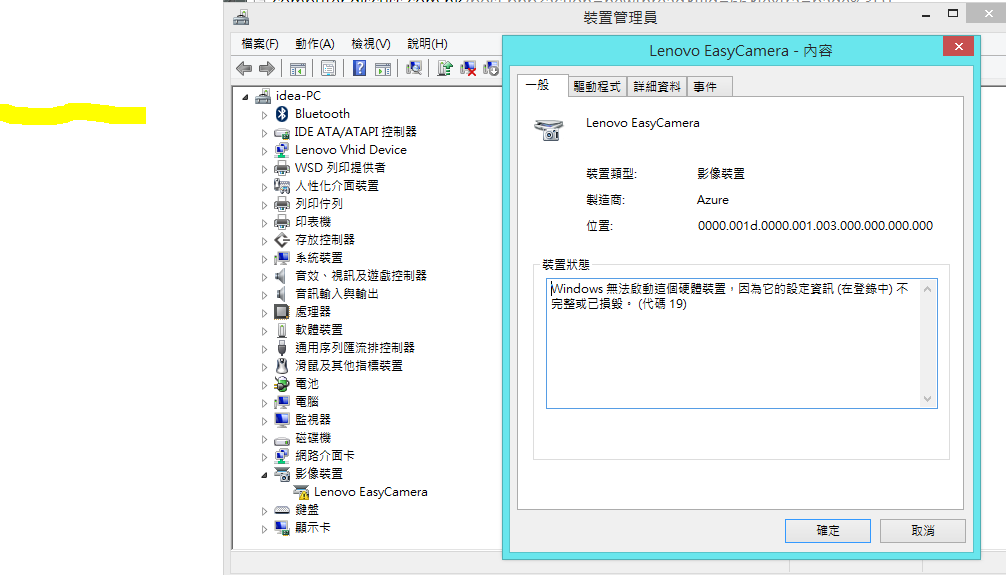Click the Azure manufacturer value
This screenshot has height=575, width=1006.
[x=713, y=200]
